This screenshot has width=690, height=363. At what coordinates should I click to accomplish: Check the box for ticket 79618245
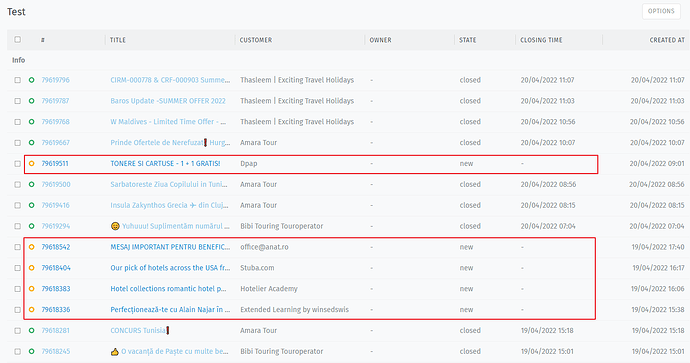(x=18, y=352)
